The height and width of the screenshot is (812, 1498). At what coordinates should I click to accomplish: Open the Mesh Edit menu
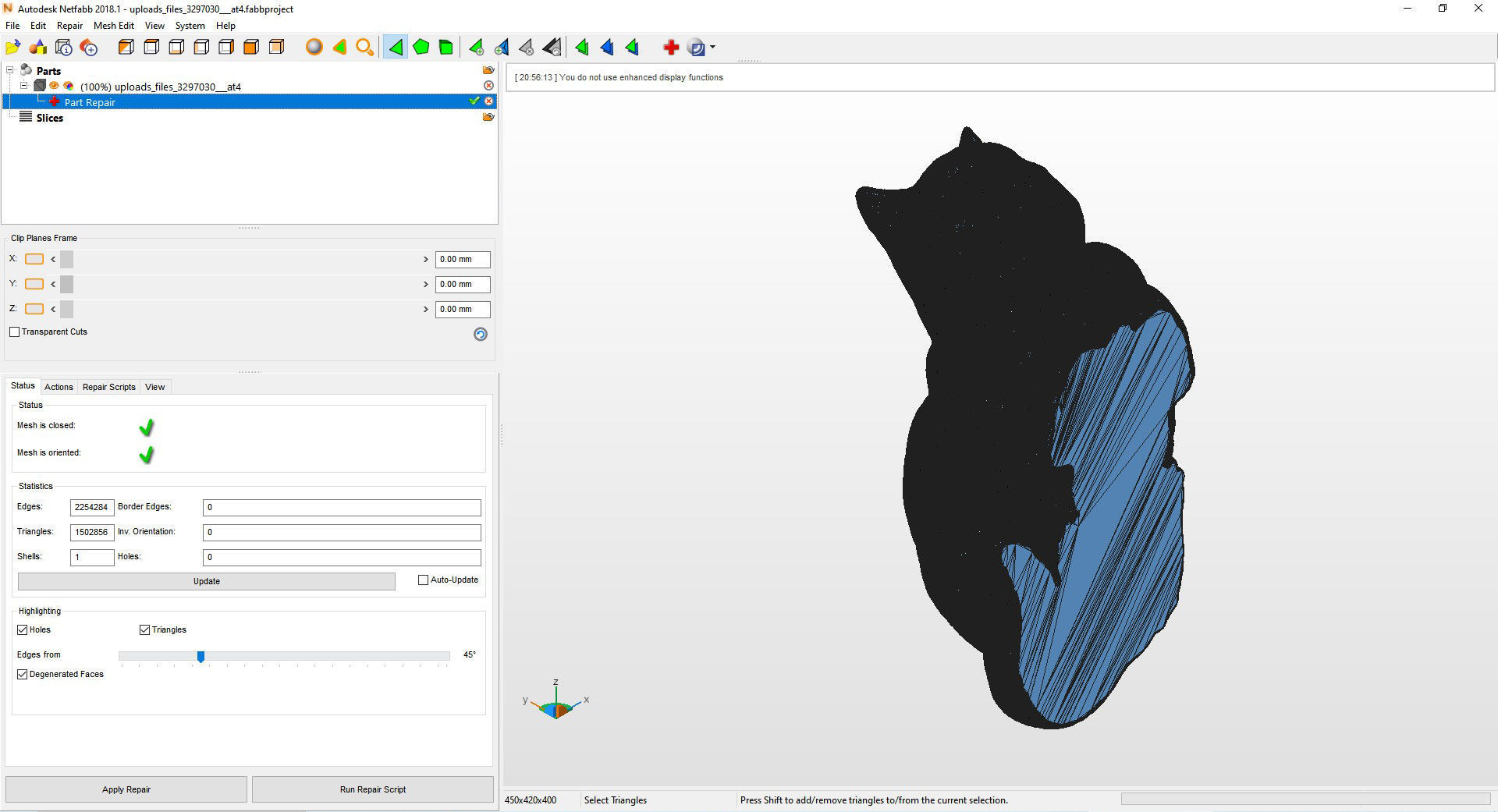pyautogui.click(x=114, y=26)
